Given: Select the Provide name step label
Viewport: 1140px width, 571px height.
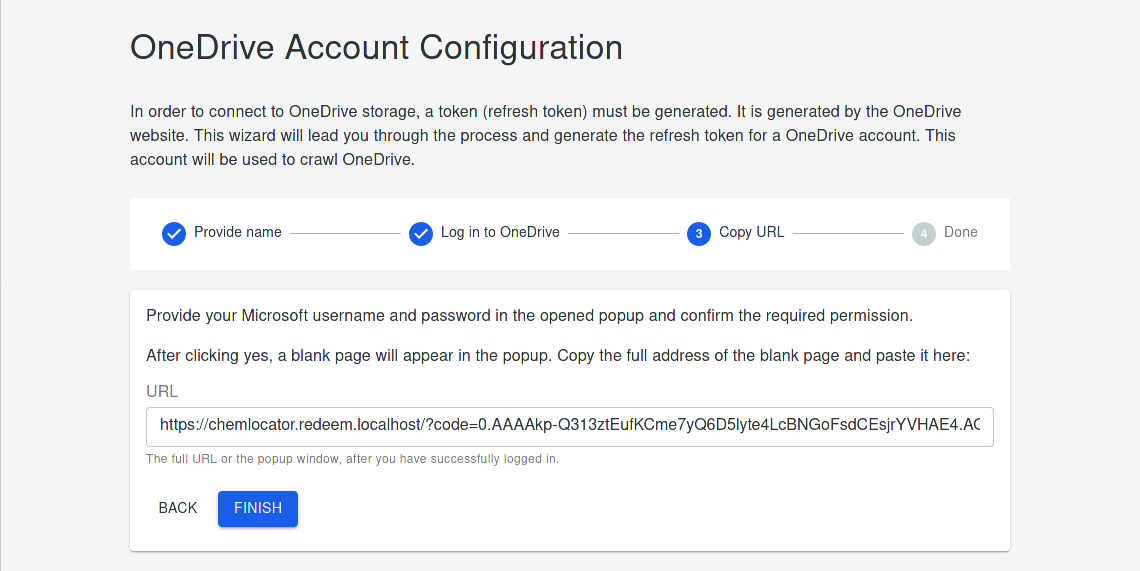Looking at the screenshot, I should pyautogui.click(x=238, y=232).
